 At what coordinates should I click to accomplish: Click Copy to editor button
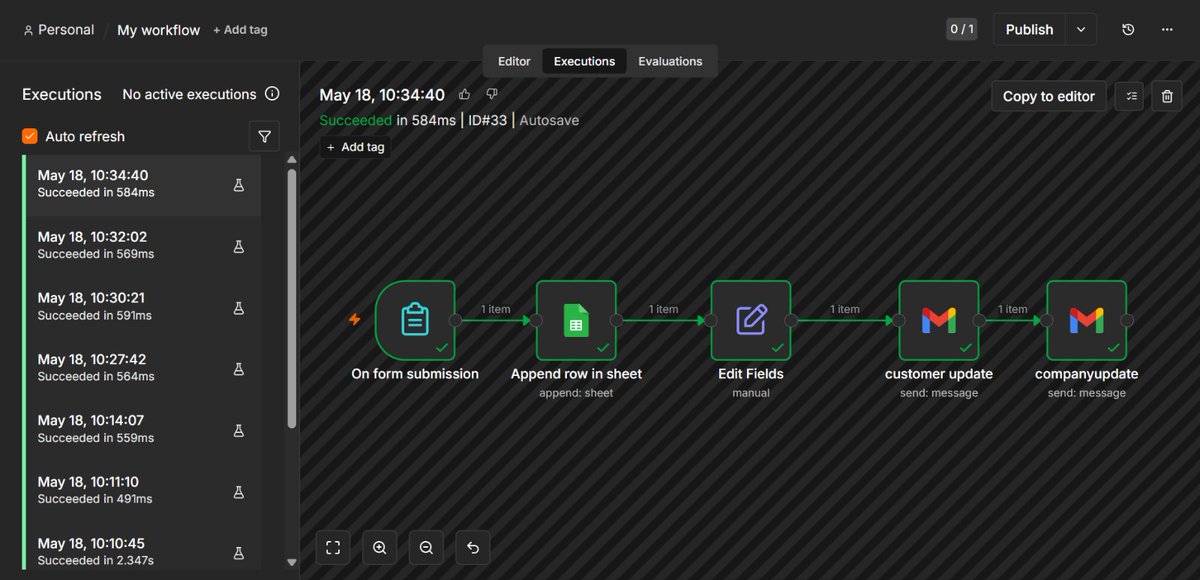tap(1049, 96)
